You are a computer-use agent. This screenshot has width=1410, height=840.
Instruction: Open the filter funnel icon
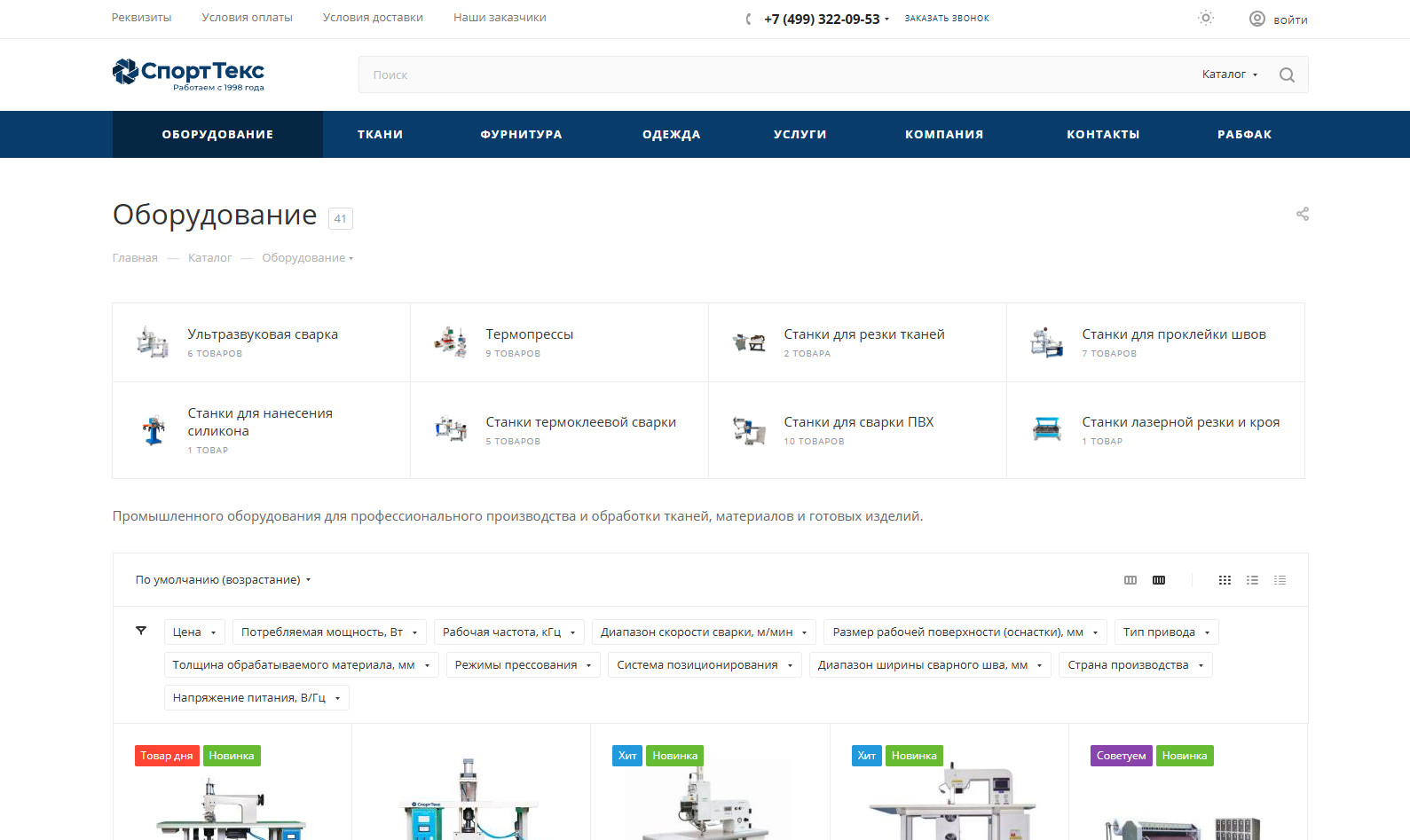pos(141,631)
